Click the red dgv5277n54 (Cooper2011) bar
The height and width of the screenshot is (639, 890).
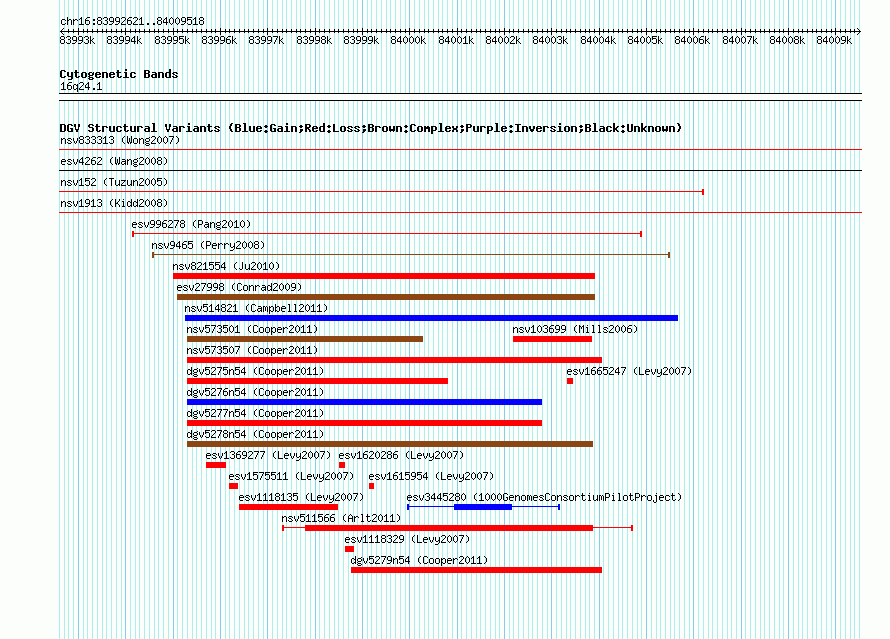[364, 423]
